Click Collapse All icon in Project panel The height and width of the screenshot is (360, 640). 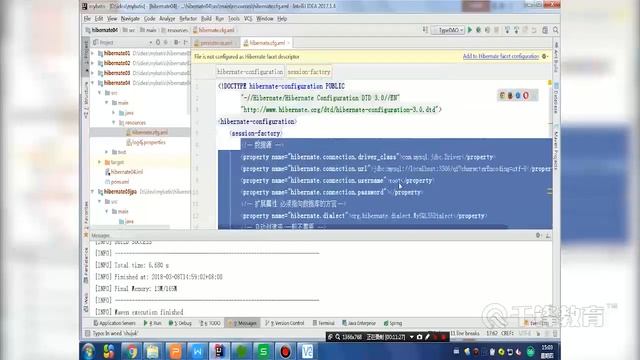(166, 42)
